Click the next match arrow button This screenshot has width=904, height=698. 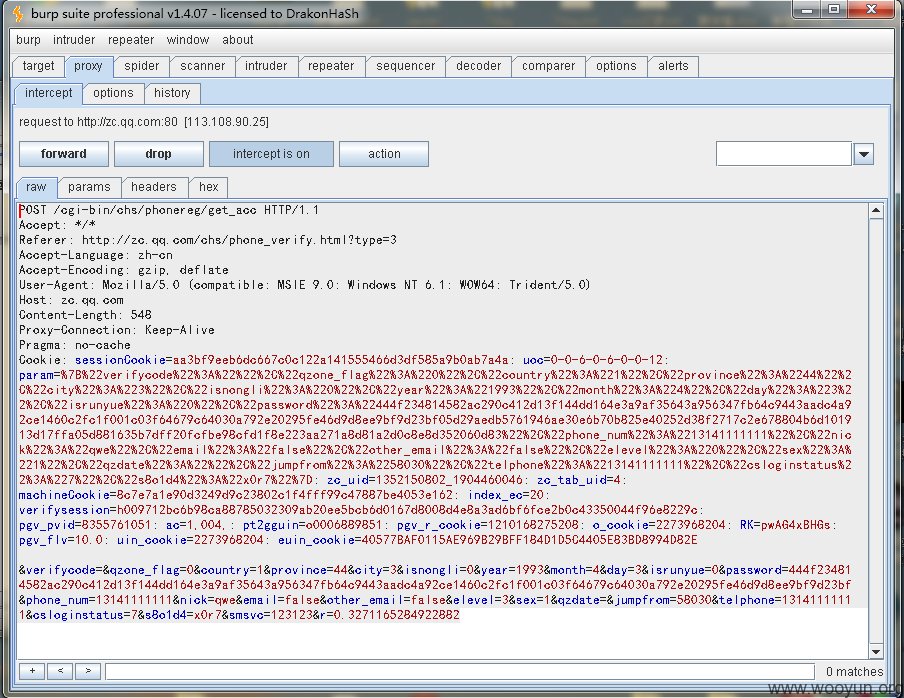(88, 671)
